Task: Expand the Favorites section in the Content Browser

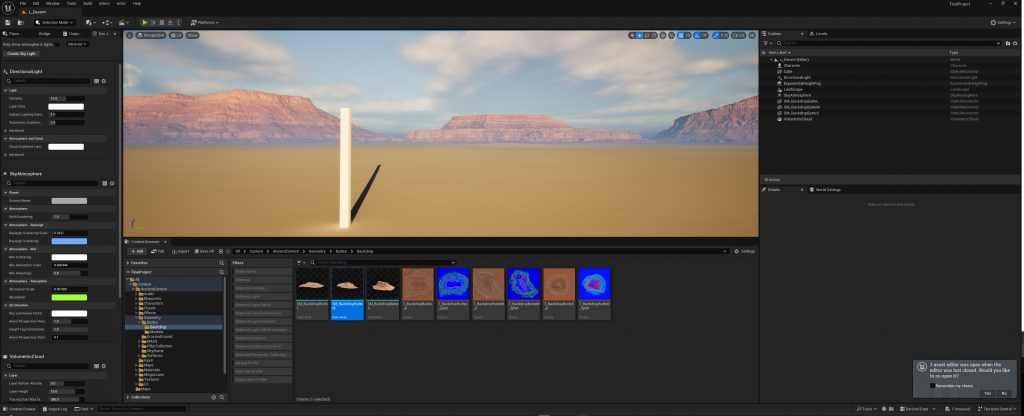Action: [x=128, y=263]
